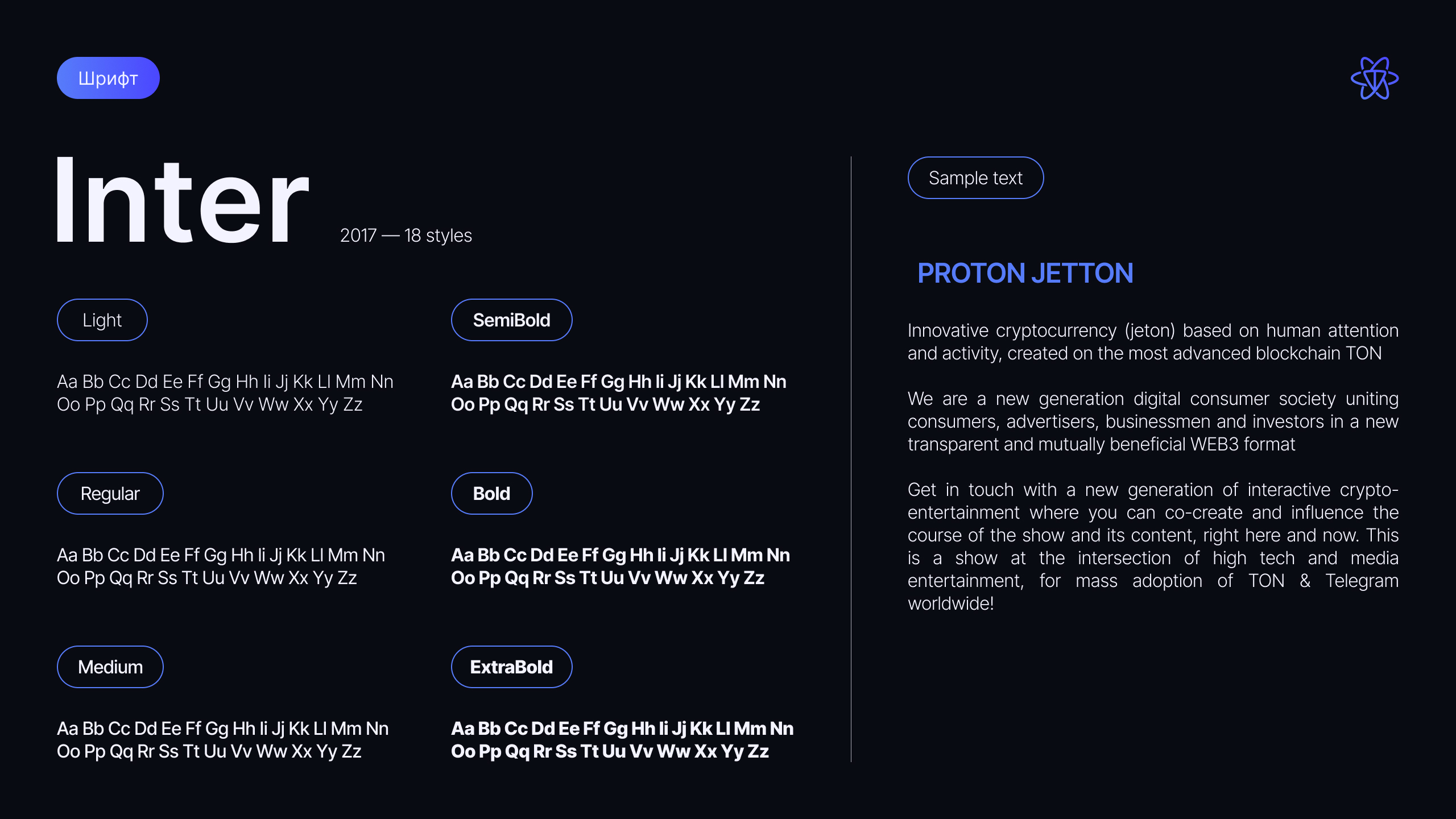The height and width of the screenshot is (819, 1456).
Task: Click the SemiBold weight alphabet sample
Action: point(618,393)
